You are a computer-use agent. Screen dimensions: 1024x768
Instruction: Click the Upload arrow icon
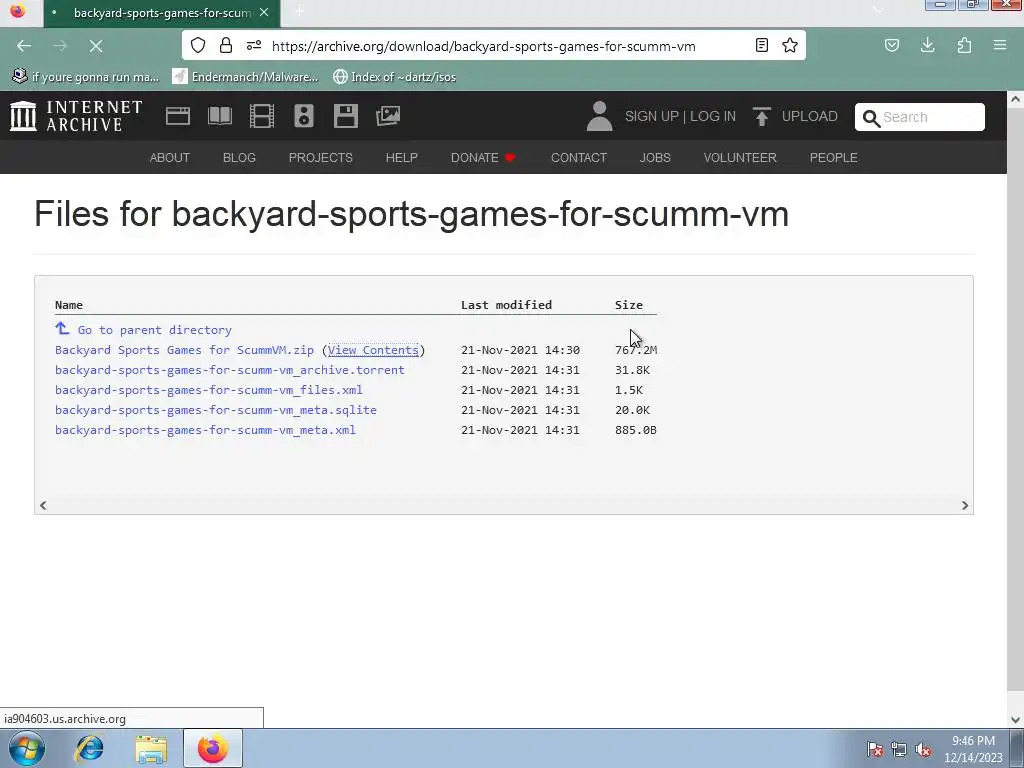pos(761,116)
